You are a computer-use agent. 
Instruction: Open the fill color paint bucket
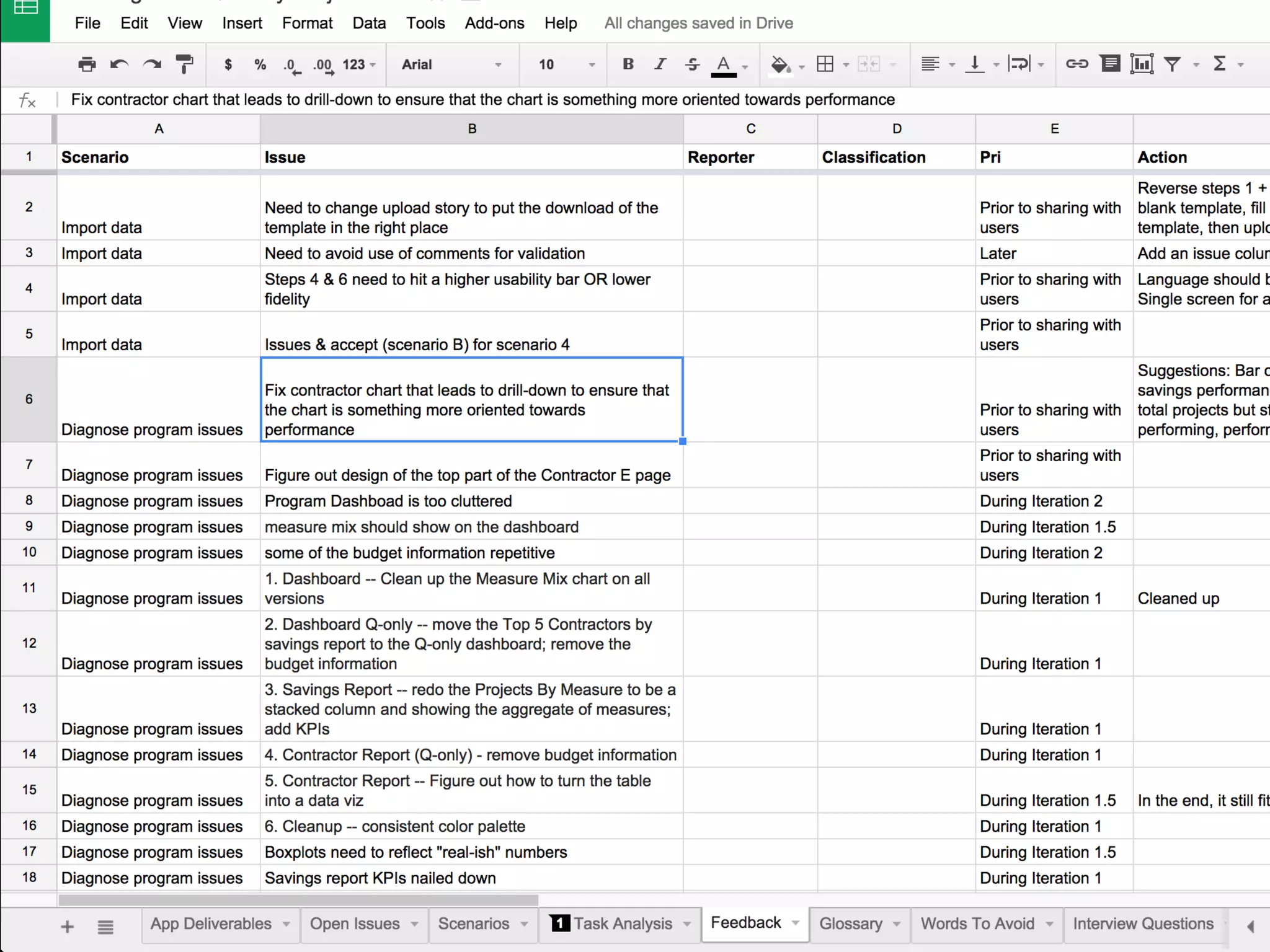point(780,64)
